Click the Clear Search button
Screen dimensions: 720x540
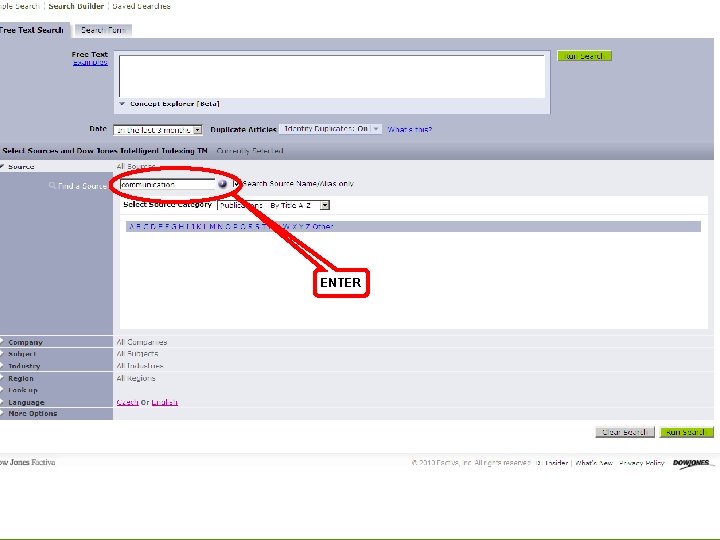(624, 432)
